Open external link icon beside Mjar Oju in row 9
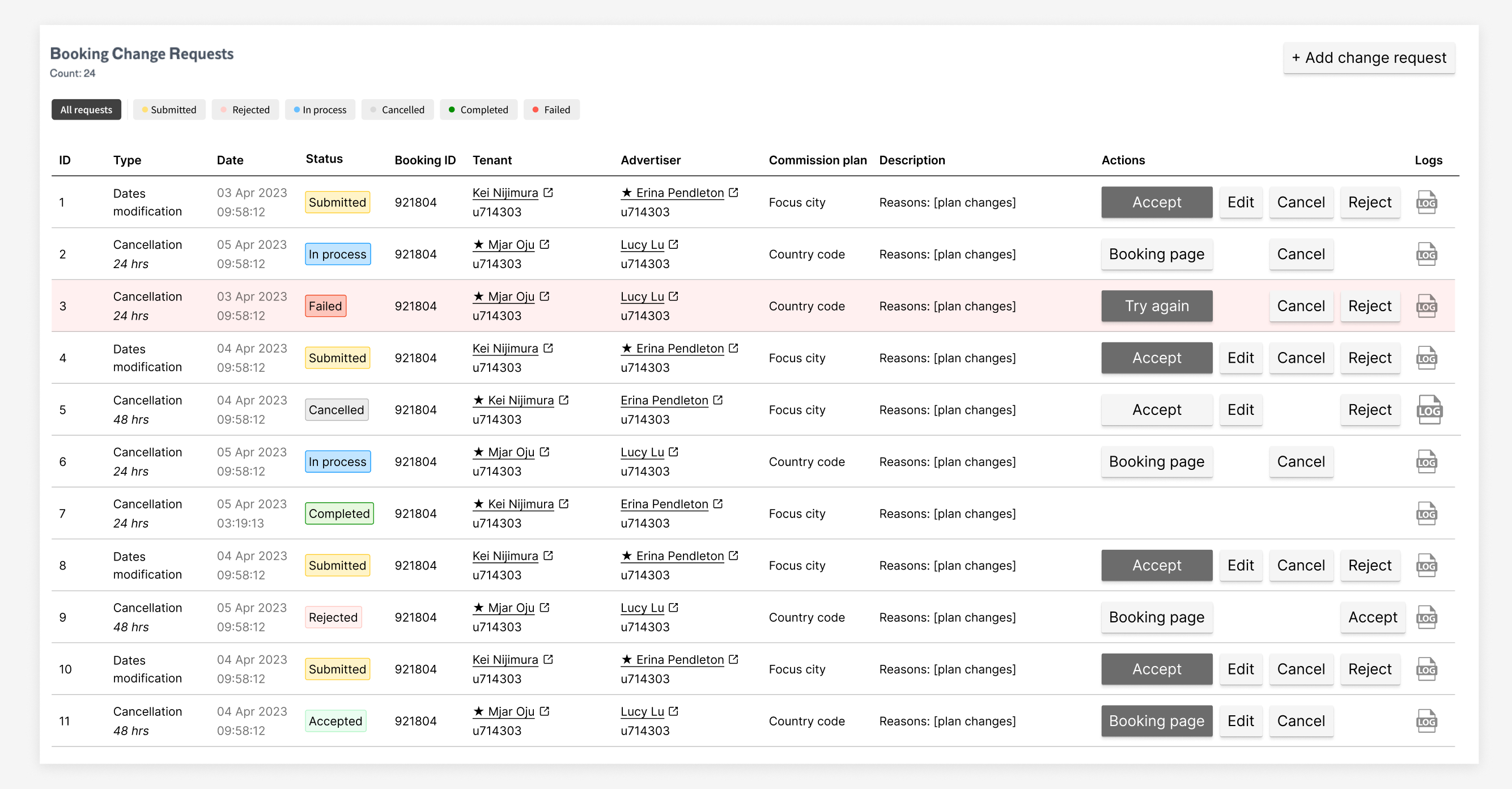1512x789 pixels. pyautogui.click(x=545, y=608)
